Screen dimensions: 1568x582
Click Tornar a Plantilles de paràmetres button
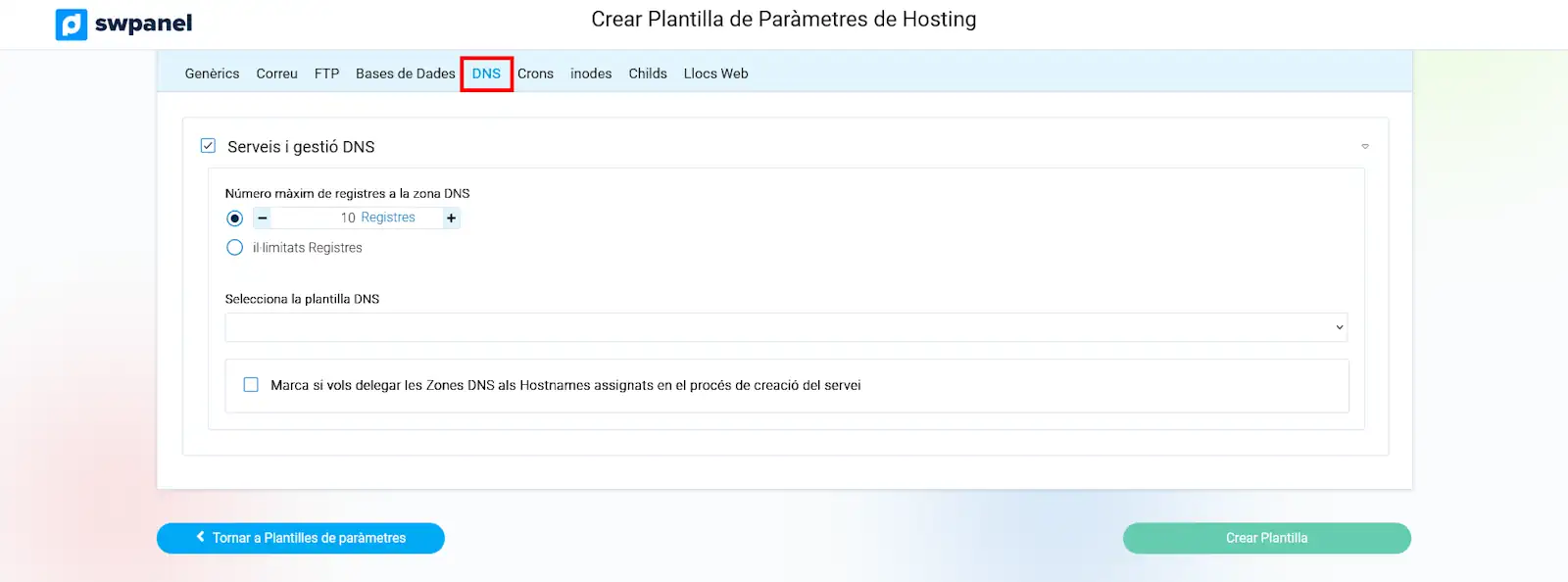[x=301, y=538]
